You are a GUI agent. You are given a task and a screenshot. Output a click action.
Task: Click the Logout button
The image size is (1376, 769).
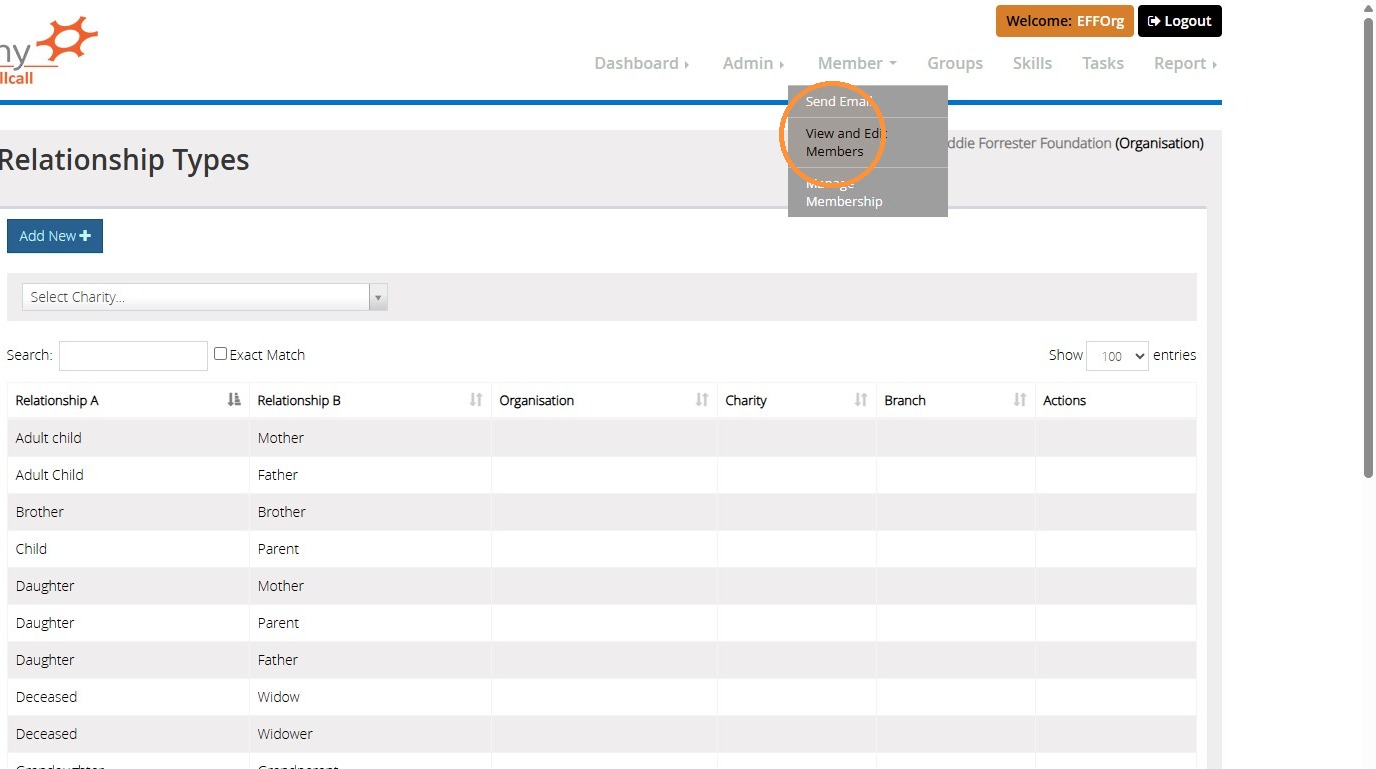pyautogui.click(x=1180, y=21)
